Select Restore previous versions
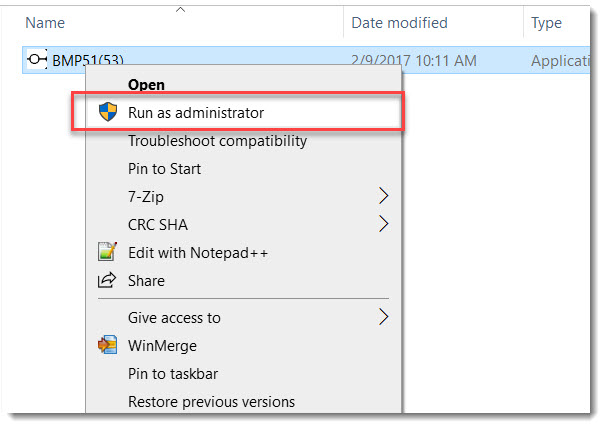 tap(211, 402)
